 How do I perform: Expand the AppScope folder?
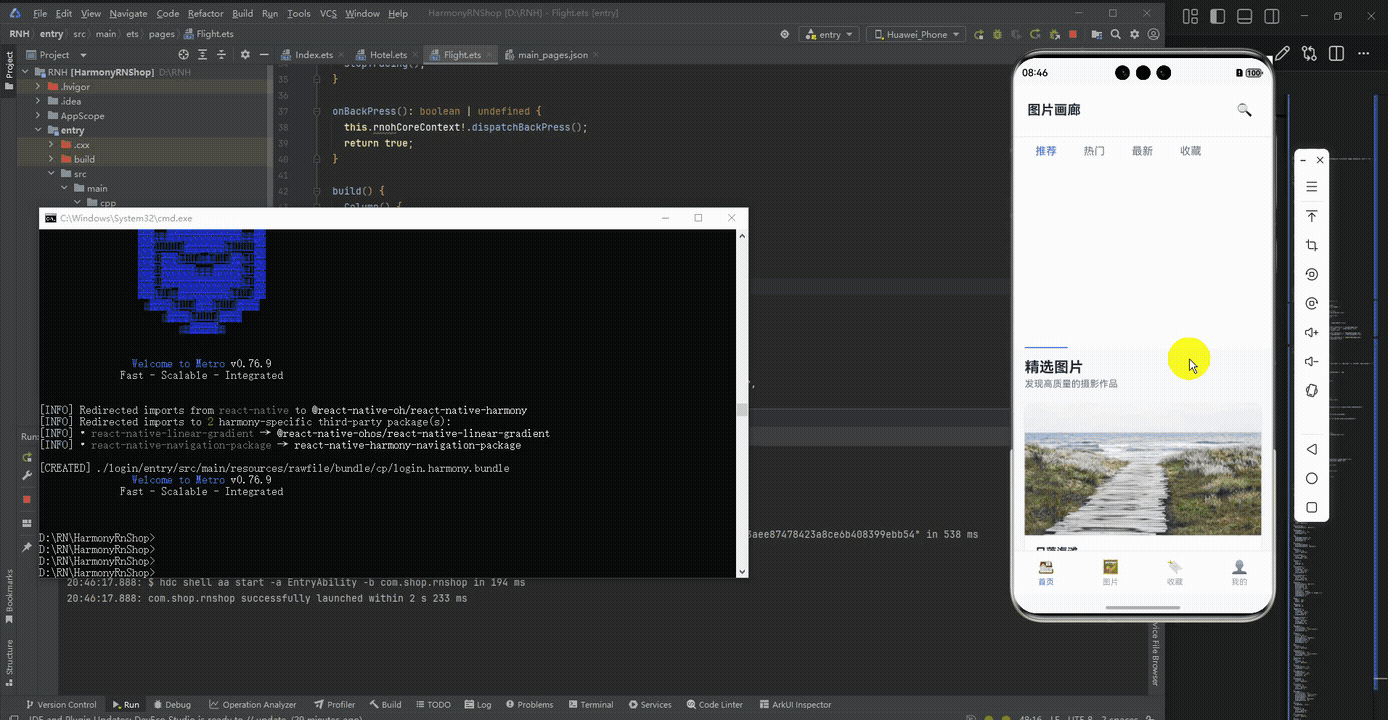click(38, 116)
